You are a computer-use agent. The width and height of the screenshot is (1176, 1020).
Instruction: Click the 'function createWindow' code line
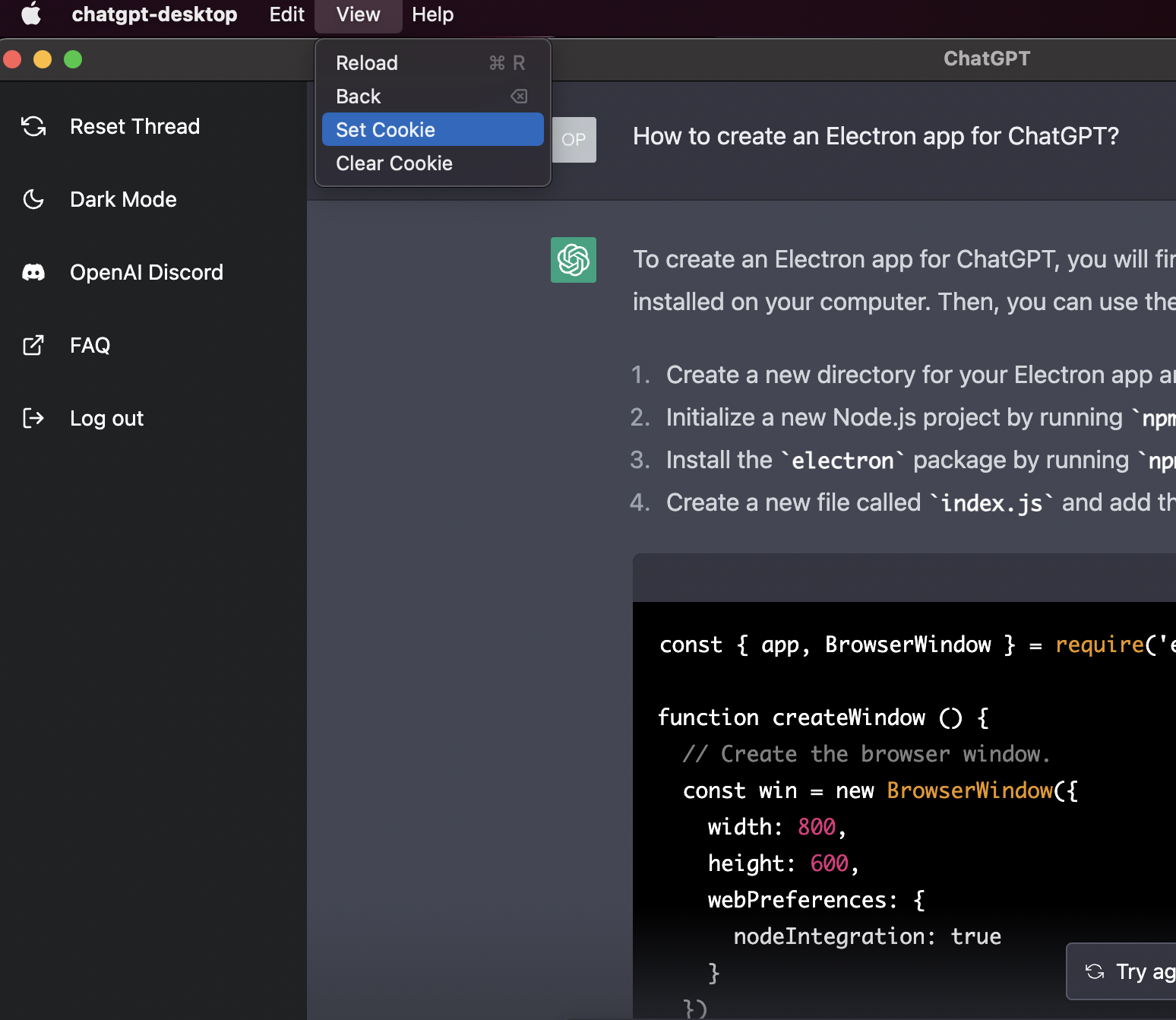pyautogui.click(x=824, y=717)
